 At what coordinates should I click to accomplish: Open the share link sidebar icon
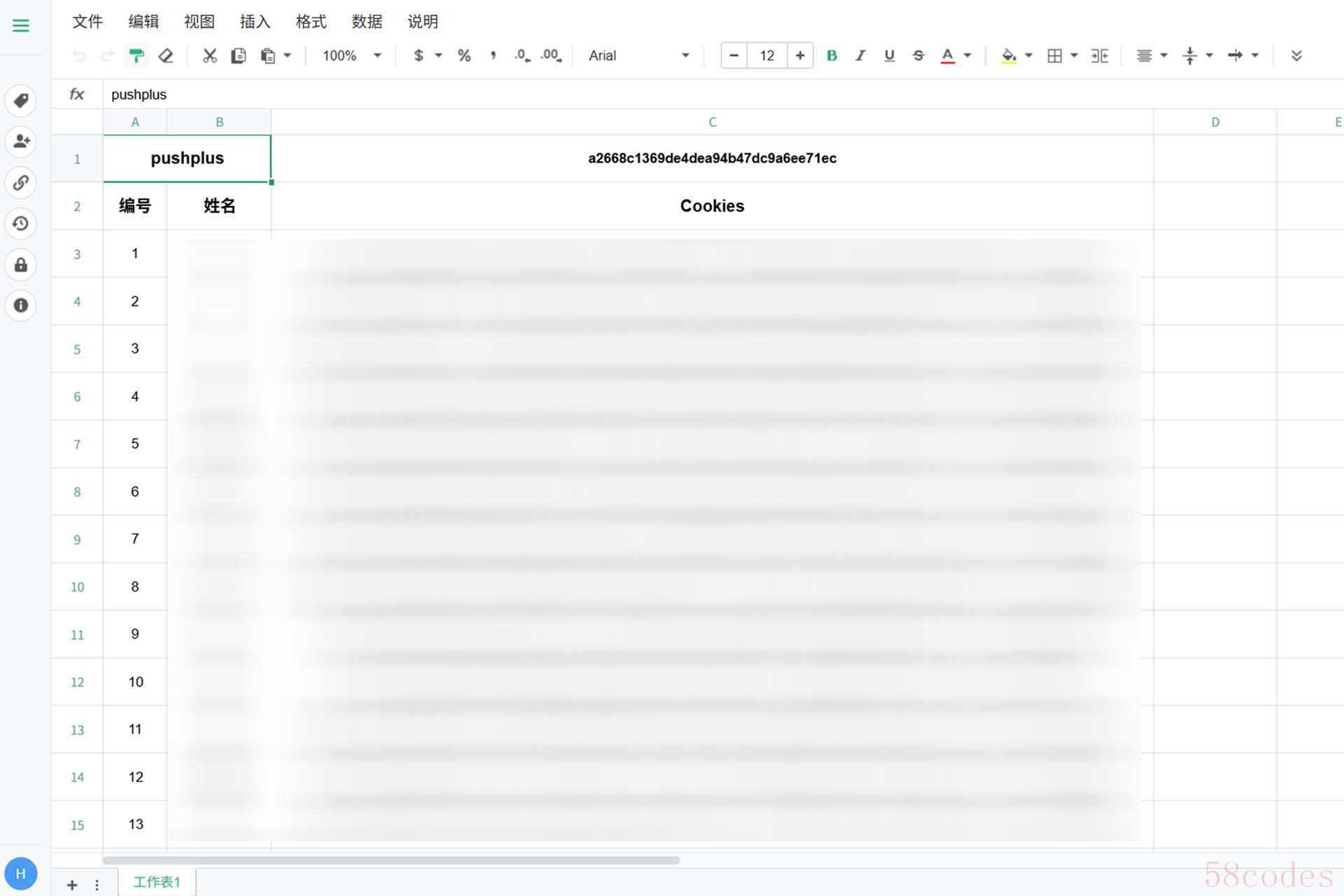pos(21,183)
